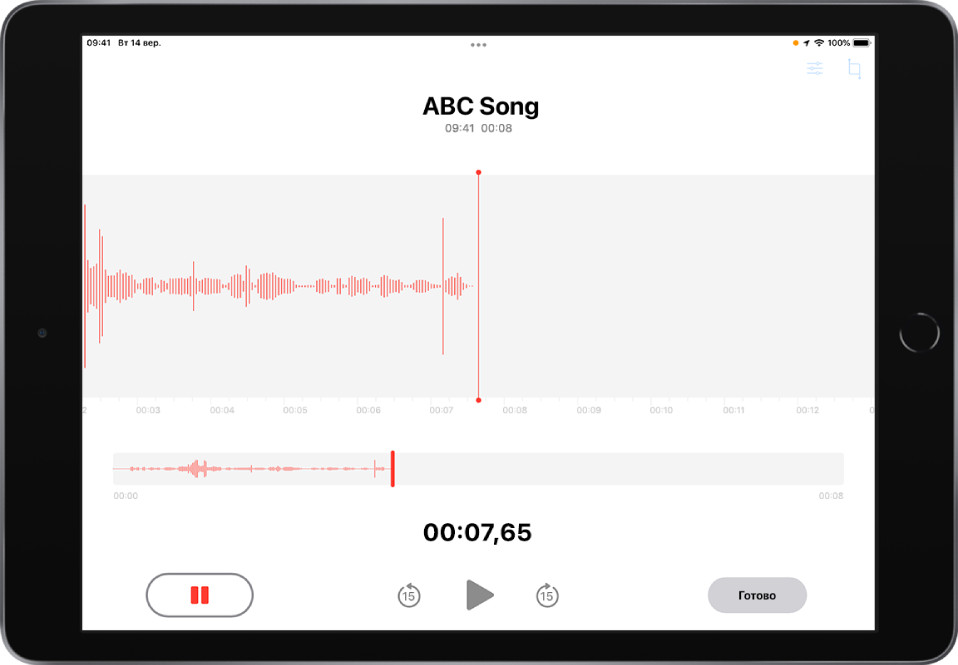Skip forward 15 seconds

pyautogui.click(x=547, y=595)
